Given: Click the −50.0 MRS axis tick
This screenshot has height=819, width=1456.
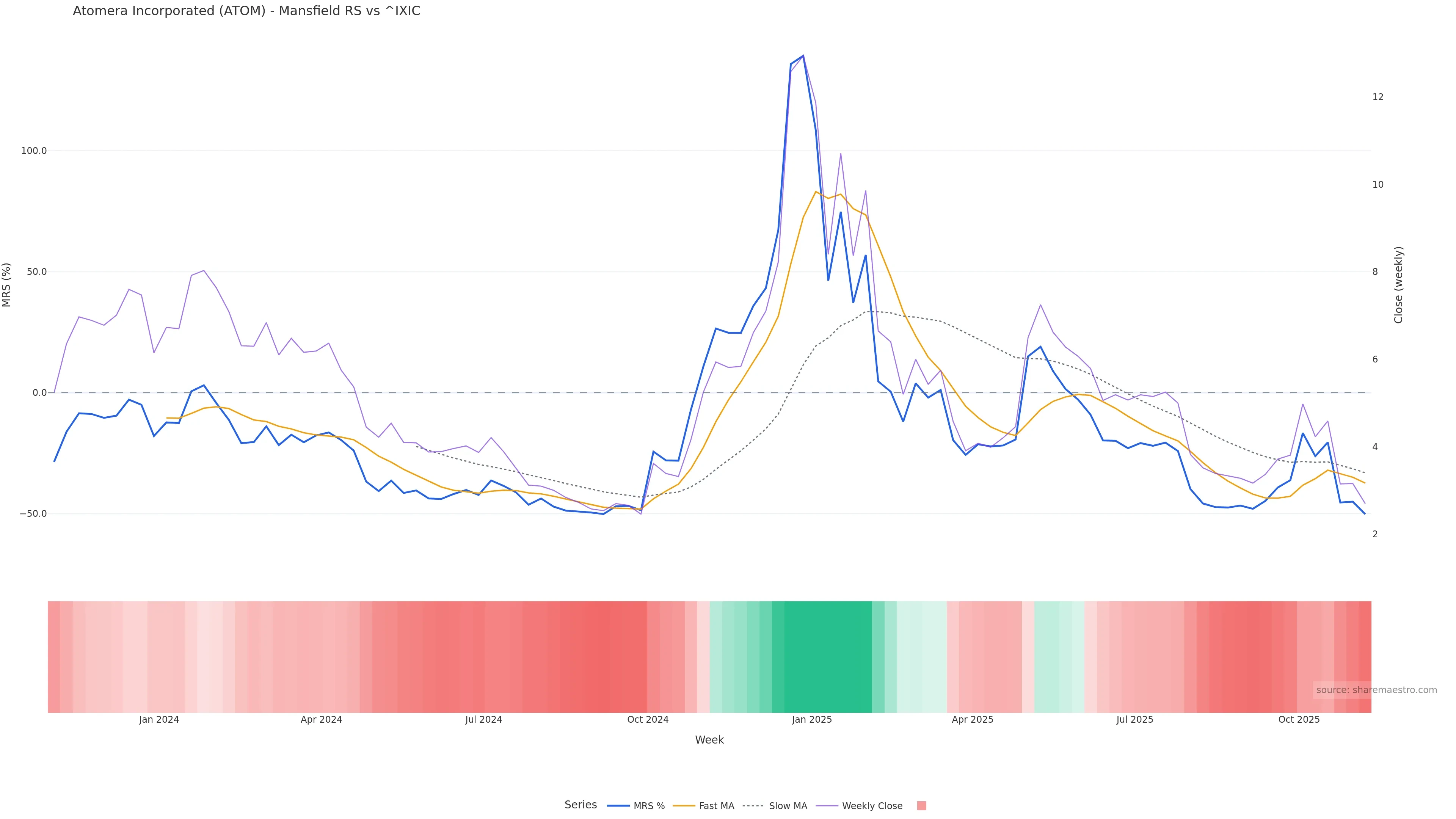Looking at the screenshot, I should click(x=33, y=514).
